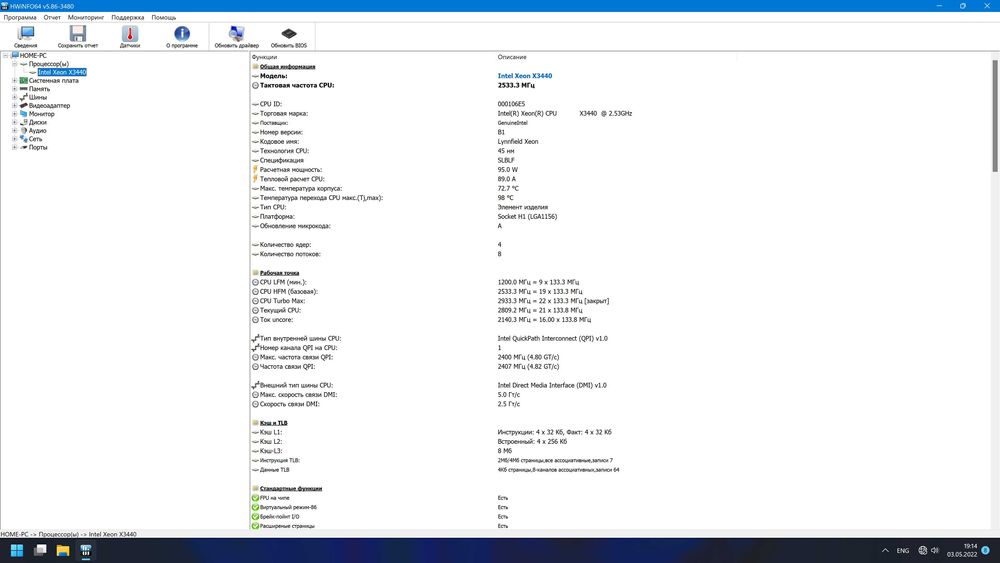Viewport: 1000px width, 563px height.
Task: Expand the Сеть tree node
Action: (x=15, y=138)
